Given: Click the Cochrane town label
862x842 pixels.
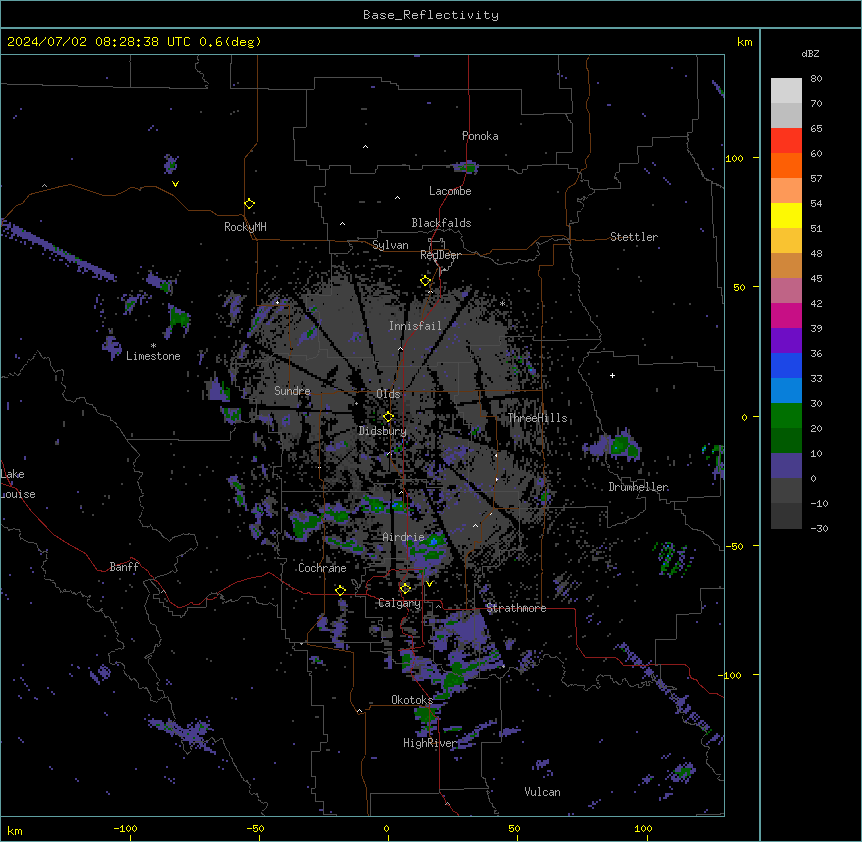Looking at the screenshot, I should click(322, 568).
